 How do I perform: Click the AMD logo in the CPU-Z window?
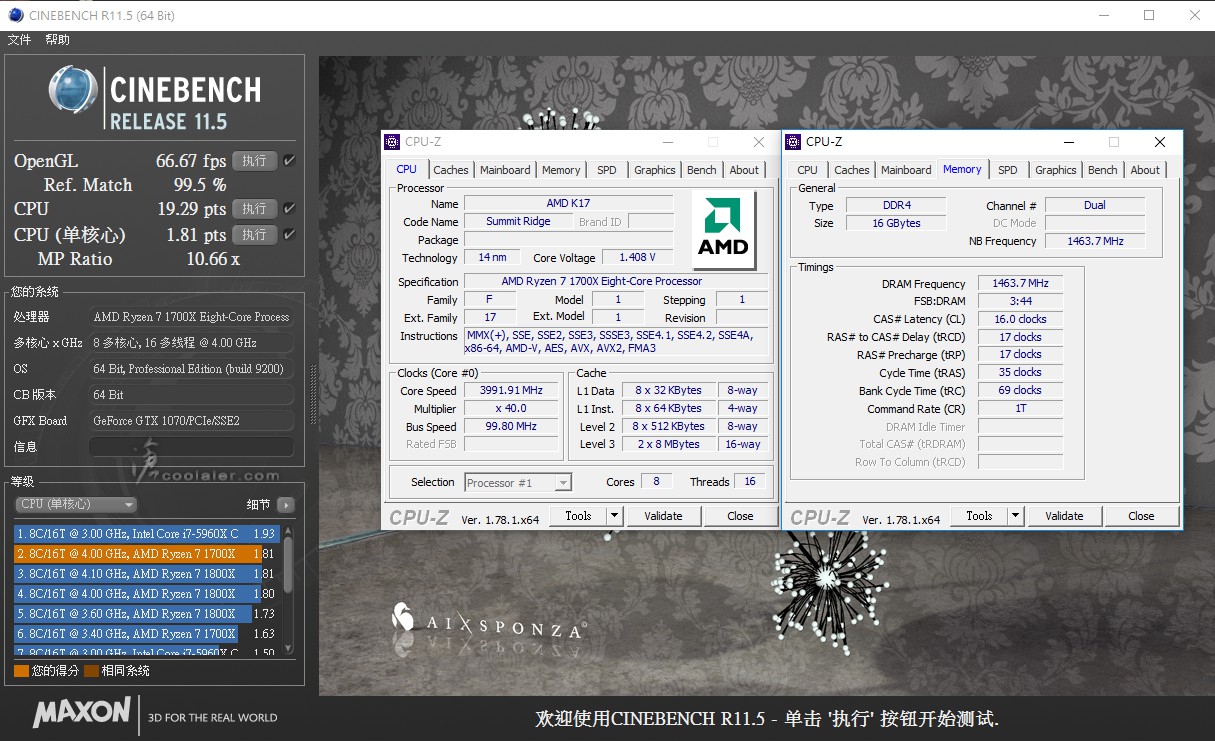[724, 230]
